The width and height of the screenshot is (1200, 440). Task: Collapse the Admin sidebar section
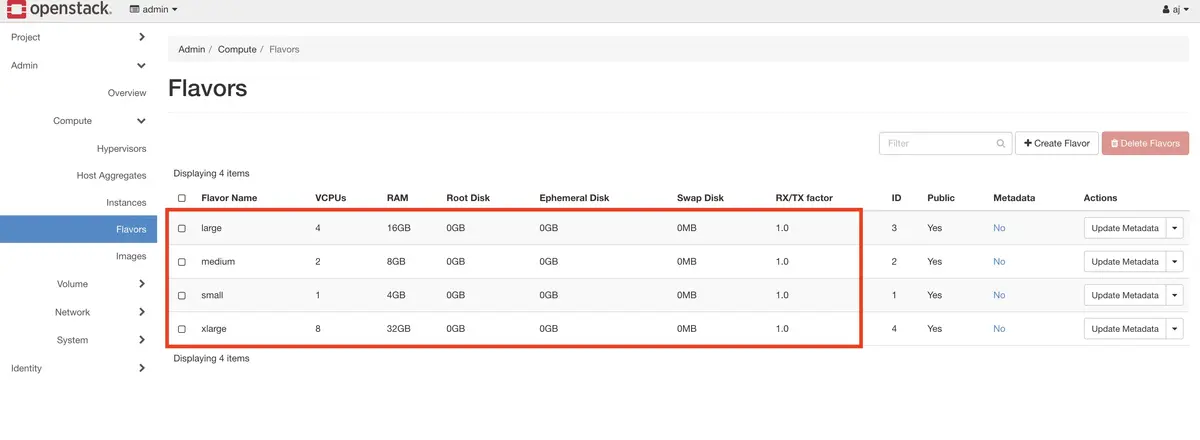pyautogui.click(x=78, y=65)
